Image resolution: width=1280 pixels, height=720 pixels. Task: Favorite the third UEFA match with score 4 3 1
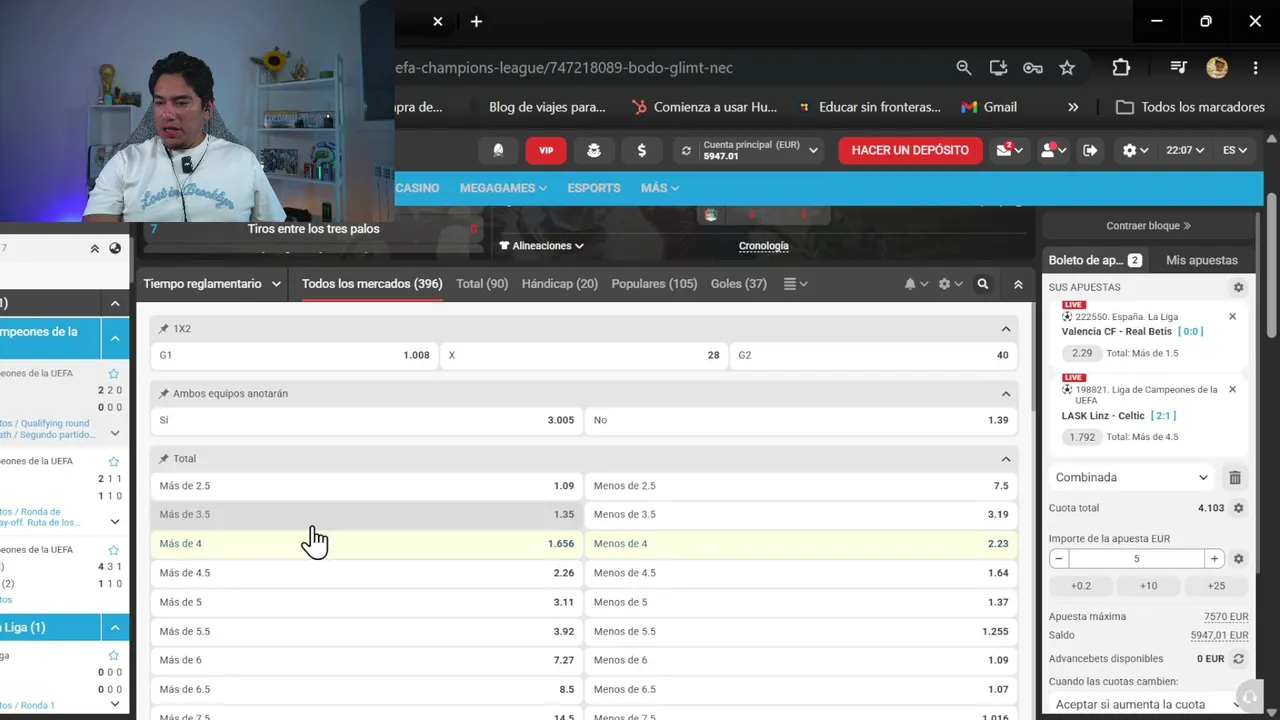click(x=114, y=550)
